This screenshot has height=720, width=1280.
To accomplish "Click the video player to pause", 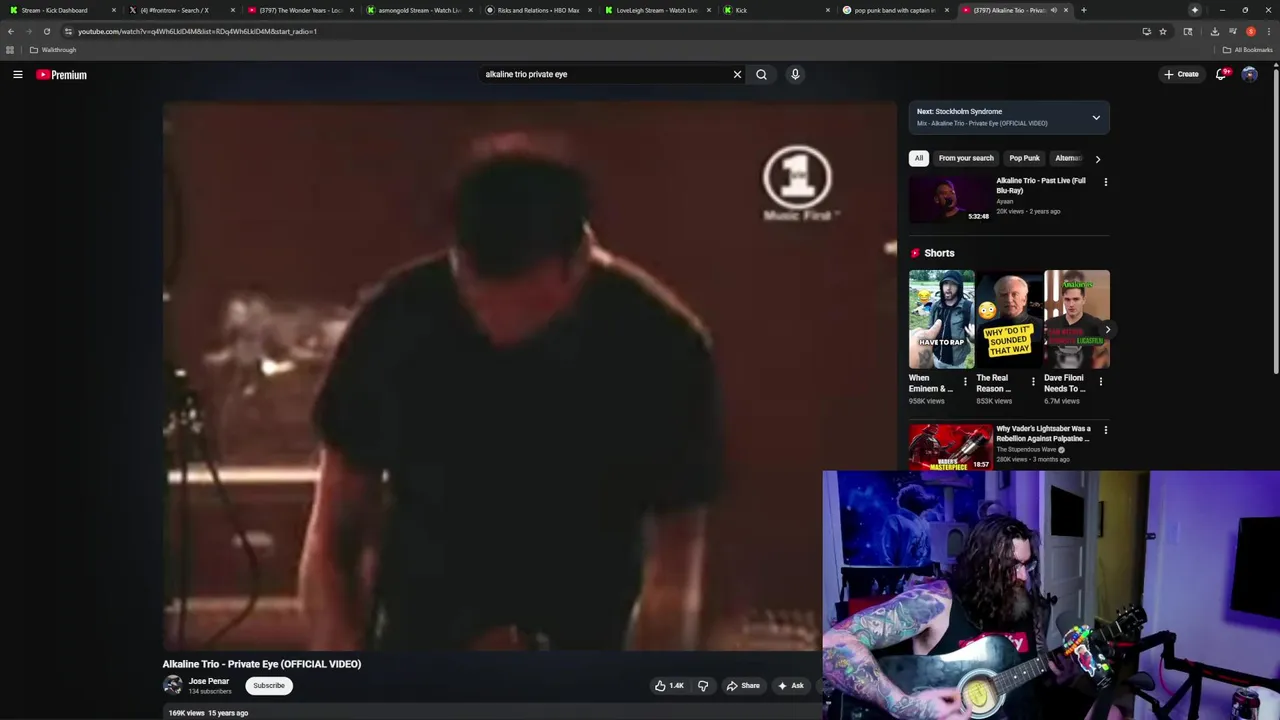I will click(x=530, y=375).
